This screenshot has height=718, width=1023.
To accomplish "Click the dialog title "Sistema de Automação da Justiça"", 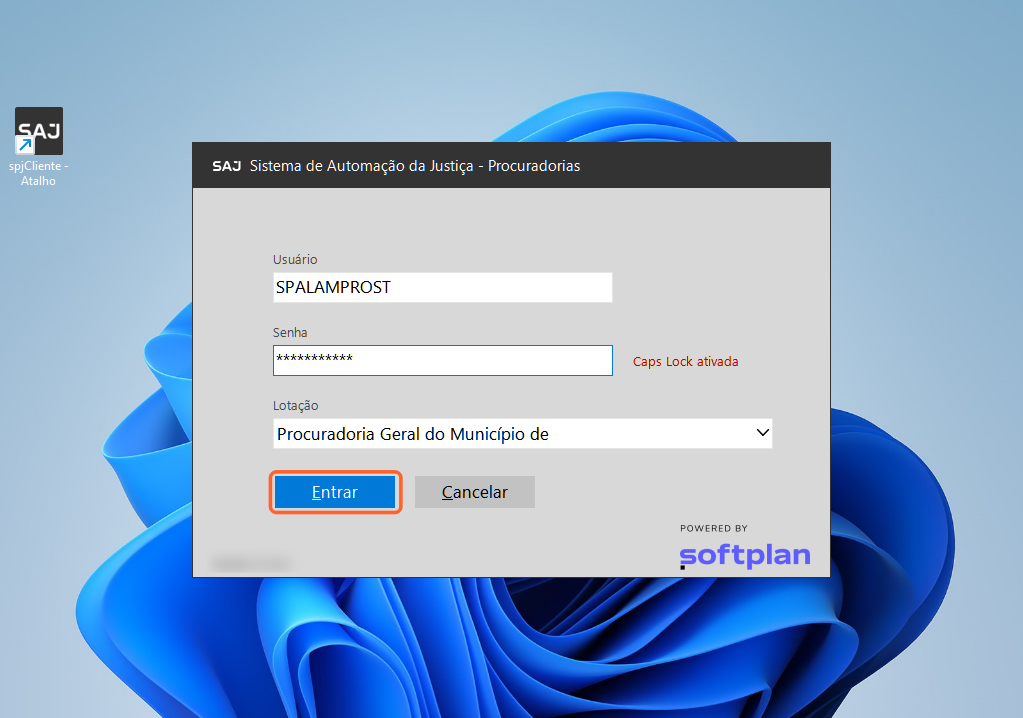I will tap(414, 166).
